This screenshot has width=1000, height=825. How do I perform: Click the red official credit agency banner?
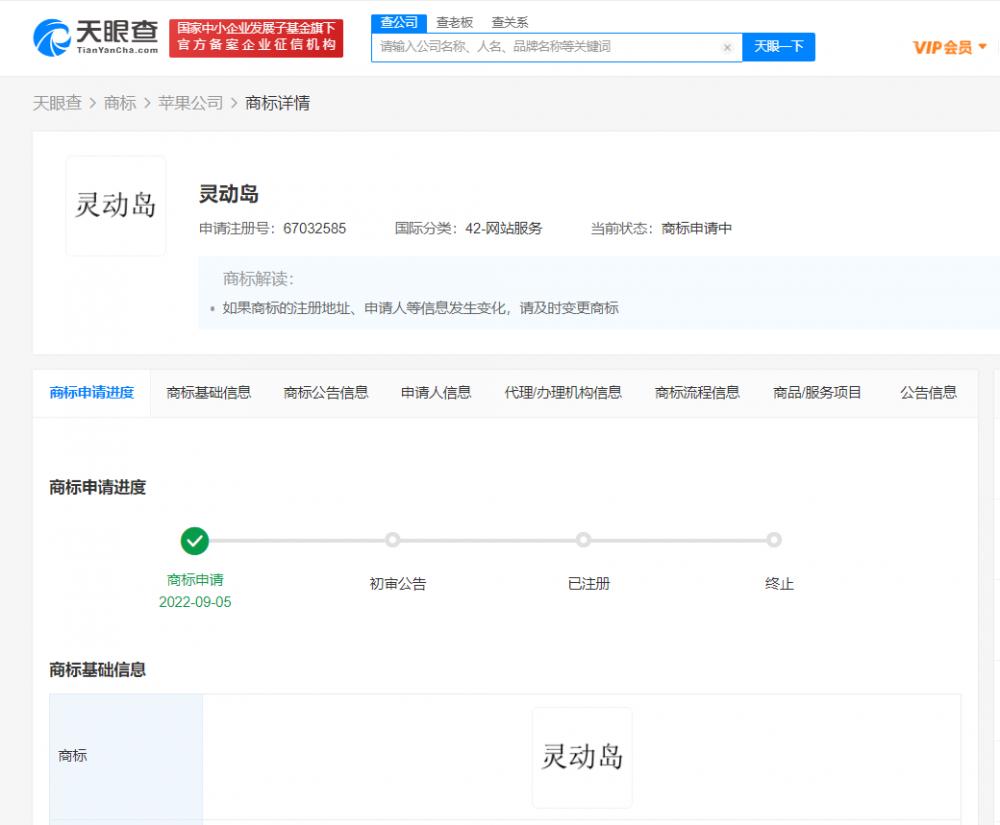pos(256,38)
